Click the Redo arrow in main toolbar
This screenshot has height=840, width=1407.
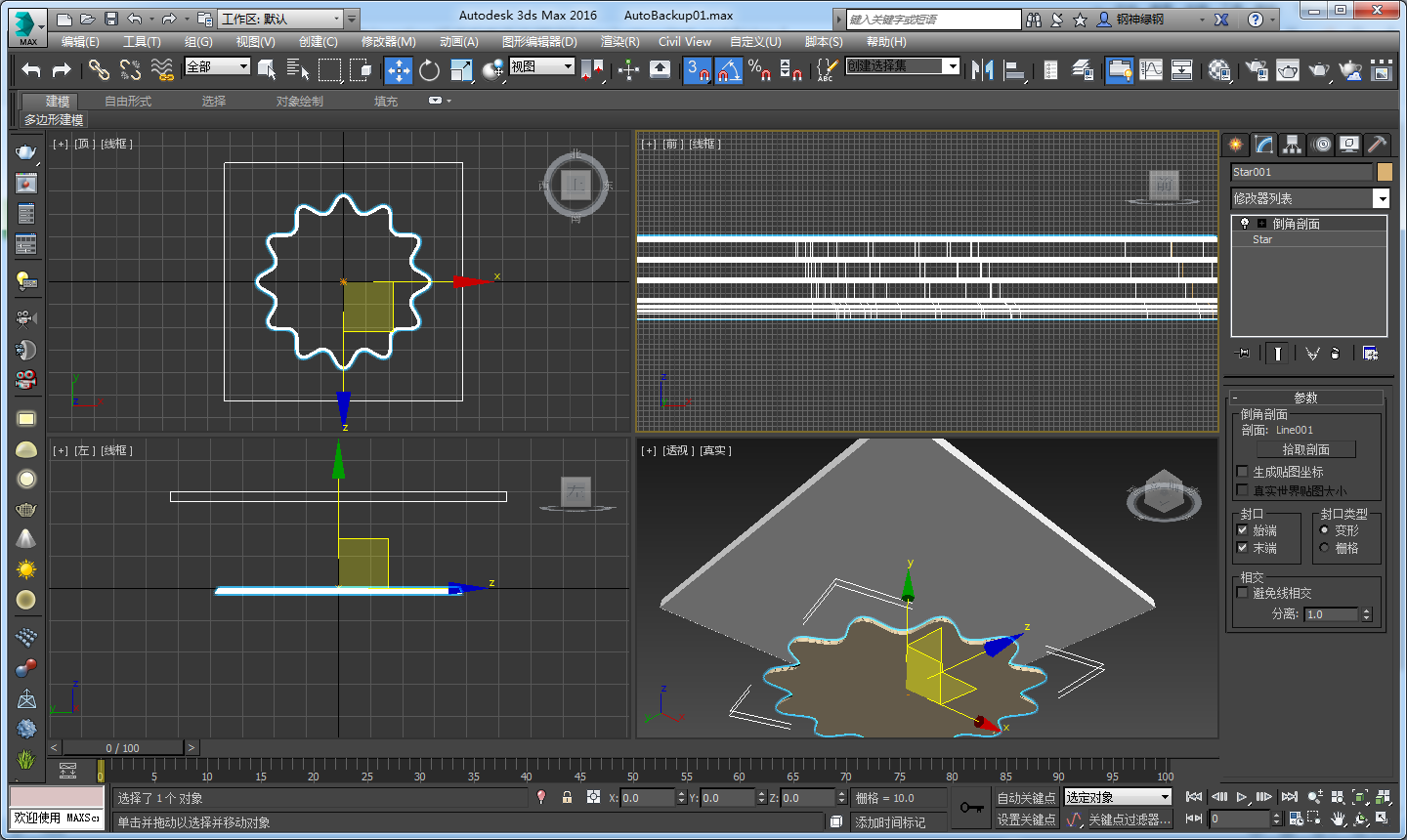click(x=62, y=69)
